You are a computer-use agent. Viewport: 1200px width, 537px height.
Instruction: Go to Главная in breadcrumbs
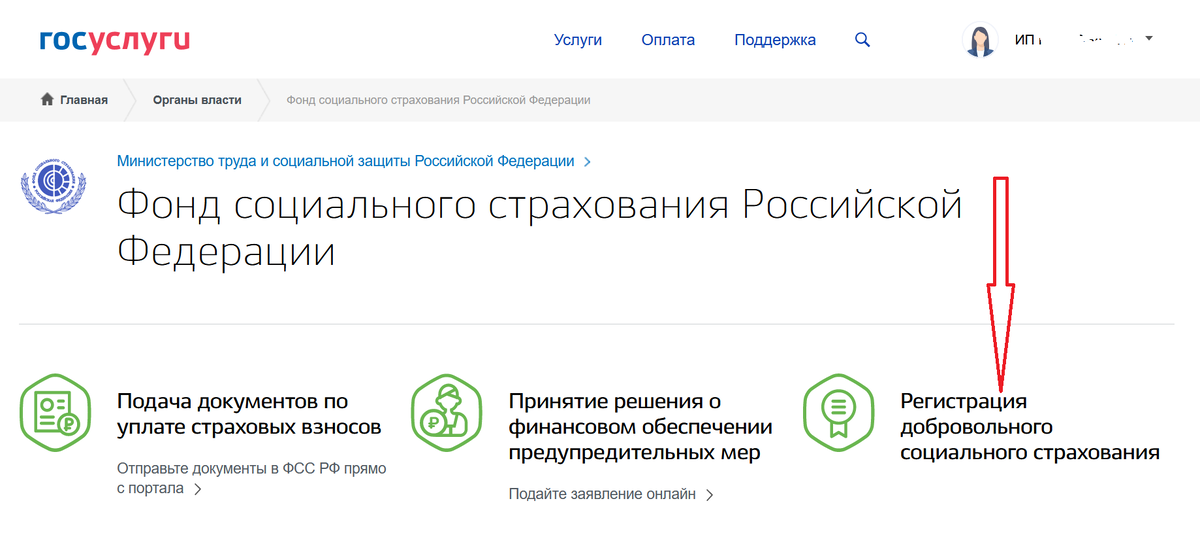click(x=84, y=100)
